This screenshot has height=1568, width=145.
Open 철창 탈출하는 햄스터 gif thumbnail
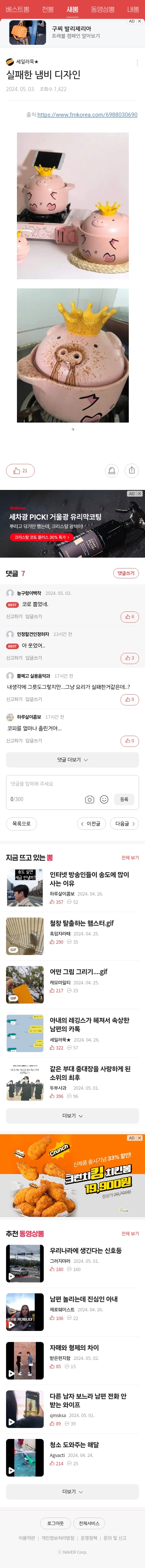click(25, 935)
